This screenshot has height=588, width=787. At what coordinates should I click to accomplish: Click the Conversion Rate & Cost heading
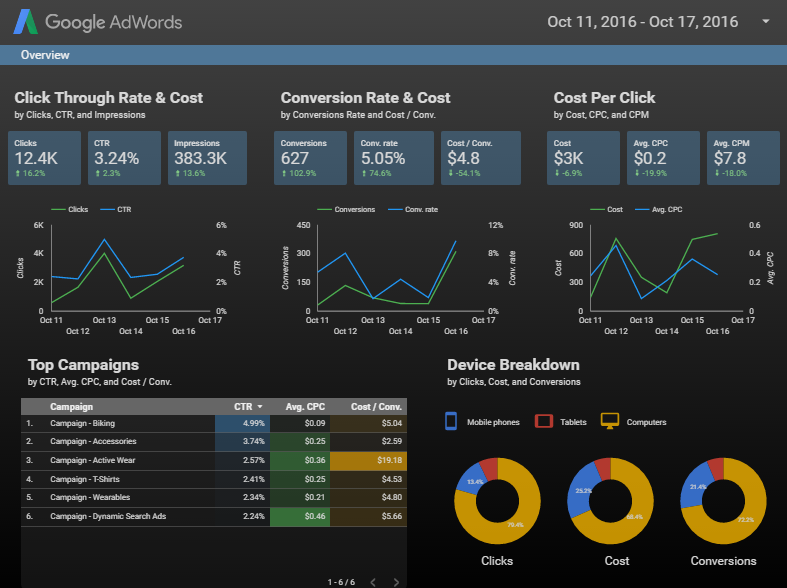point(365,97)
